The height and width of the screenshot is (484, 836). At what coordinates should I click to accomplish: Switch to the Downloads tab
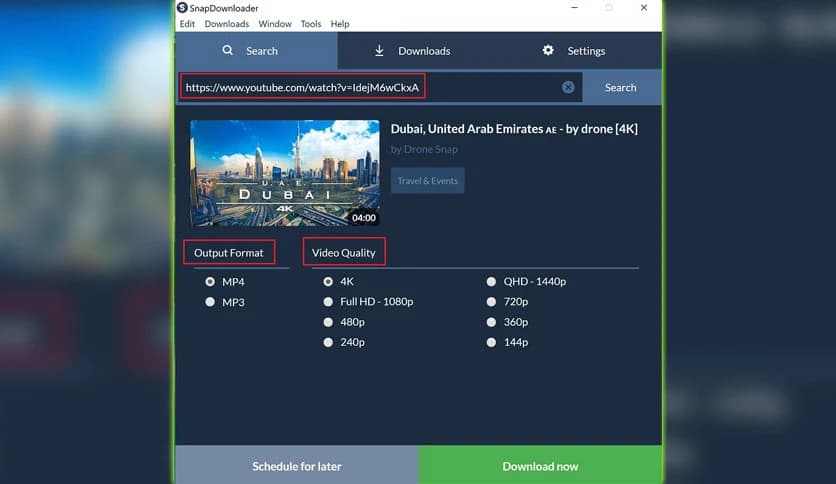(419, 51)
